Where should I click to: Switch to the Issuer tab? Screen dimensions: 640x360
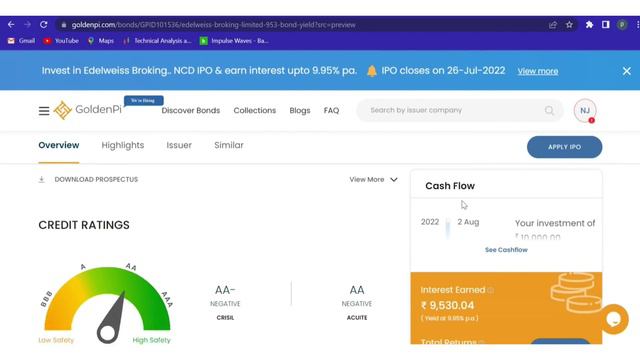point(179,145)
